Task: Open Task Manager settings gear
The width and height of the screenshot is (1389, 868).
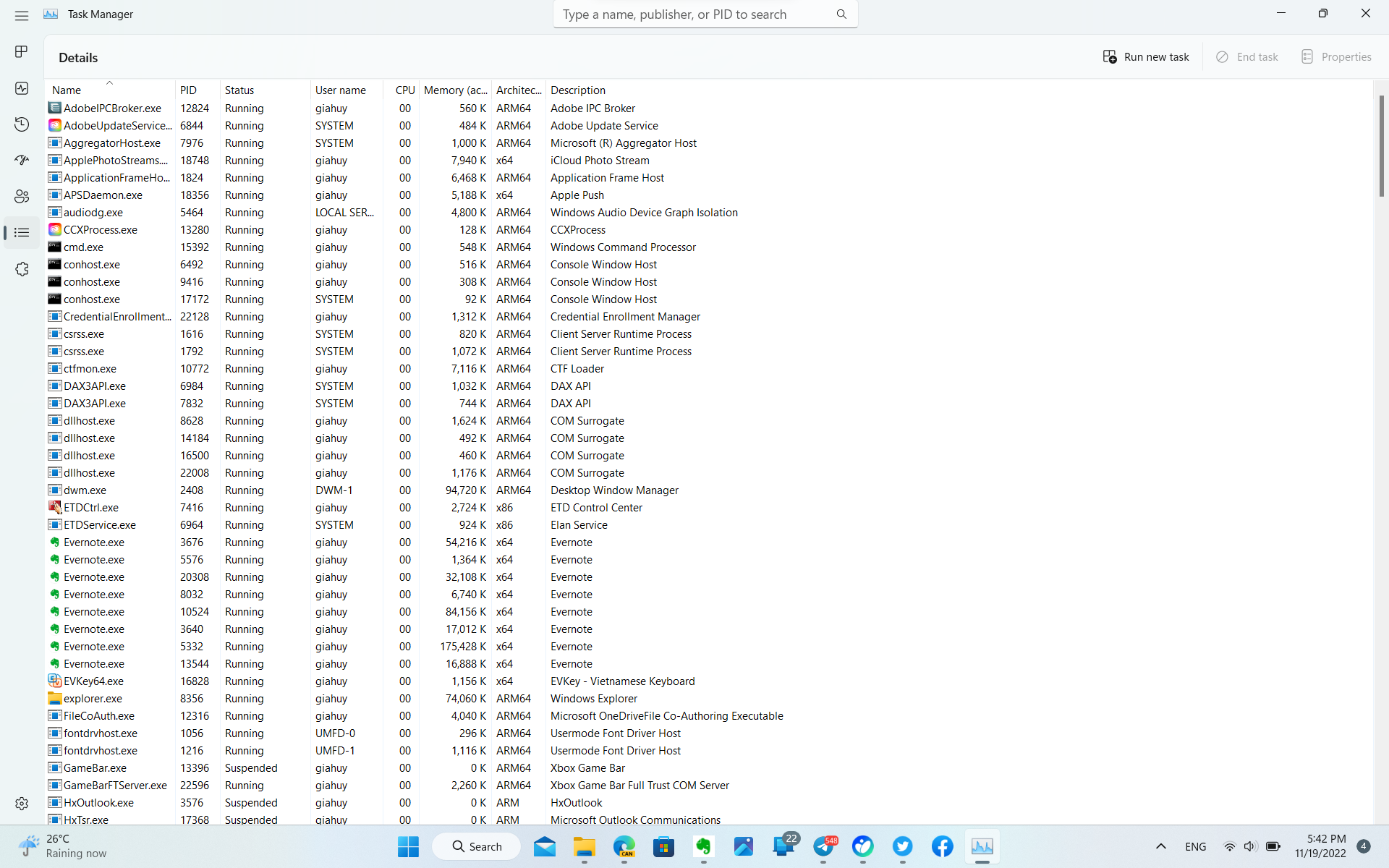Action: 22,804
